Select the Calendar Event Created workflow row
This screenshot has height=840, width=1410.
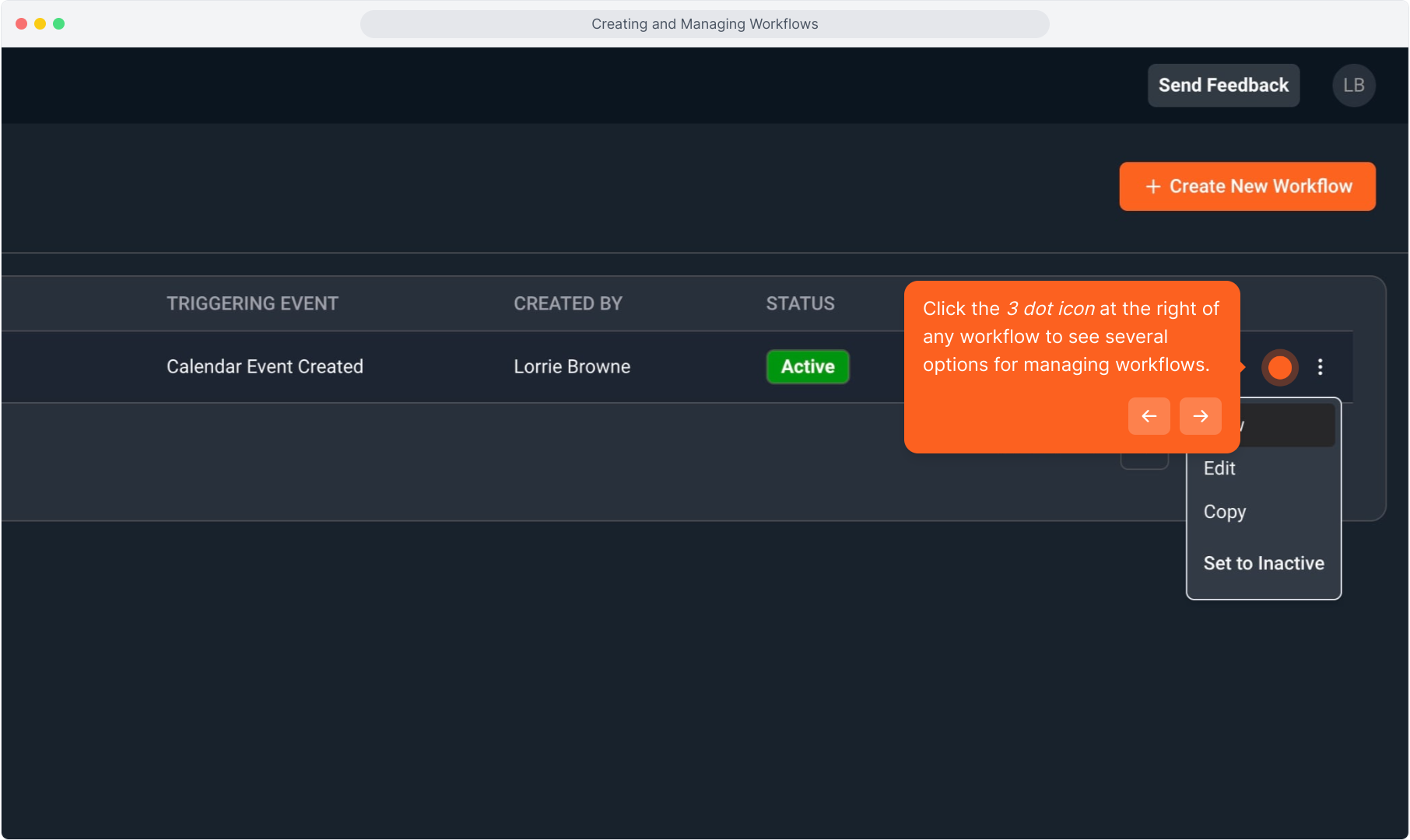tap(265, 367)
